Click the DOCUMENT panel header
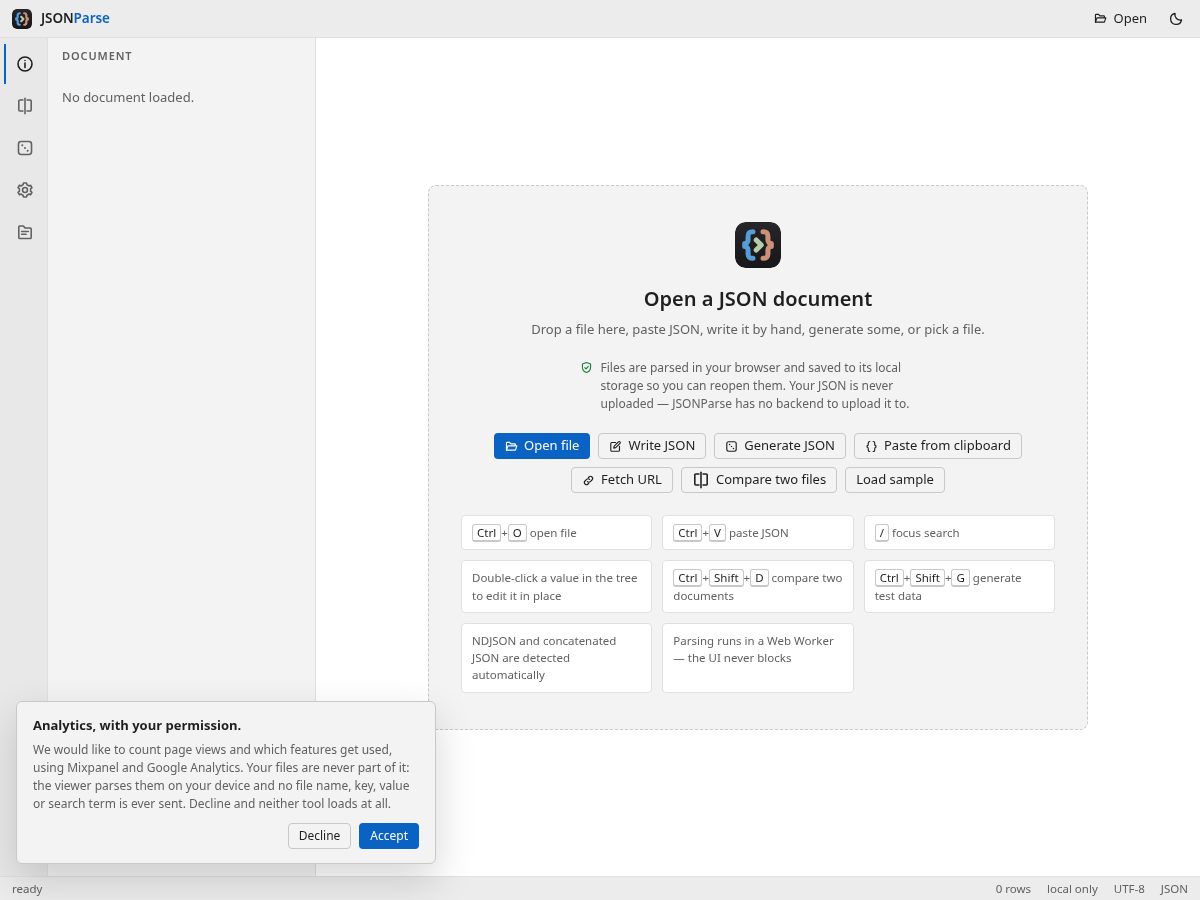This screenshot has height=900, width=1200. [97, 57]
